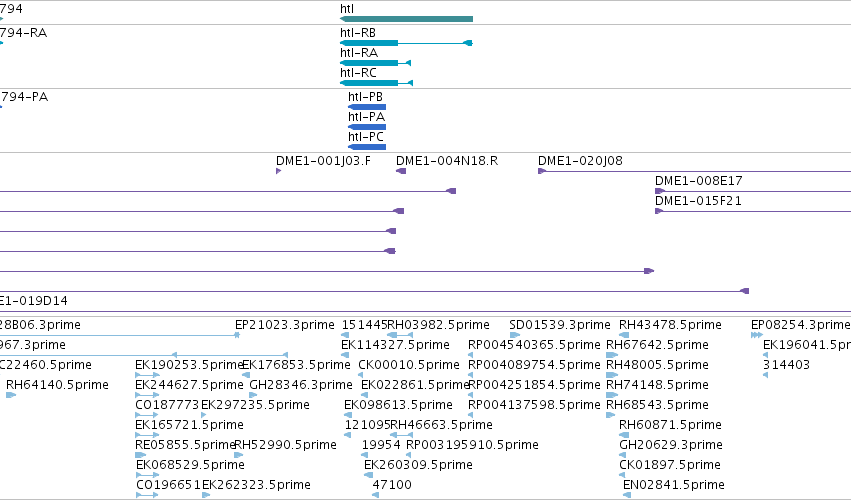Open the DME1-020J08 clone label

pyautogui.click(x=580, y=161)
